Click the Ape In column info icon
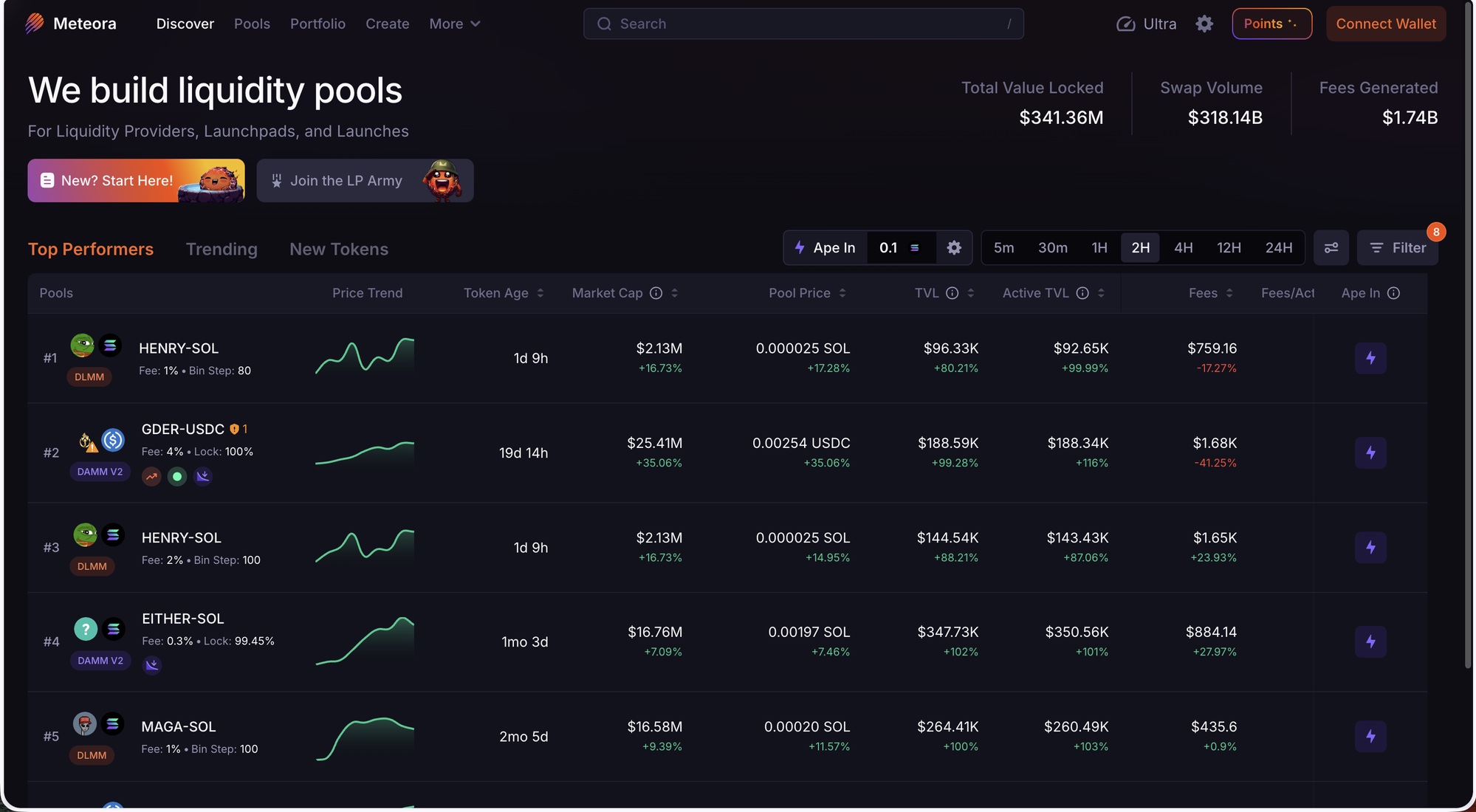Viewport: 1476px width, 812px height. (1393, 293)
